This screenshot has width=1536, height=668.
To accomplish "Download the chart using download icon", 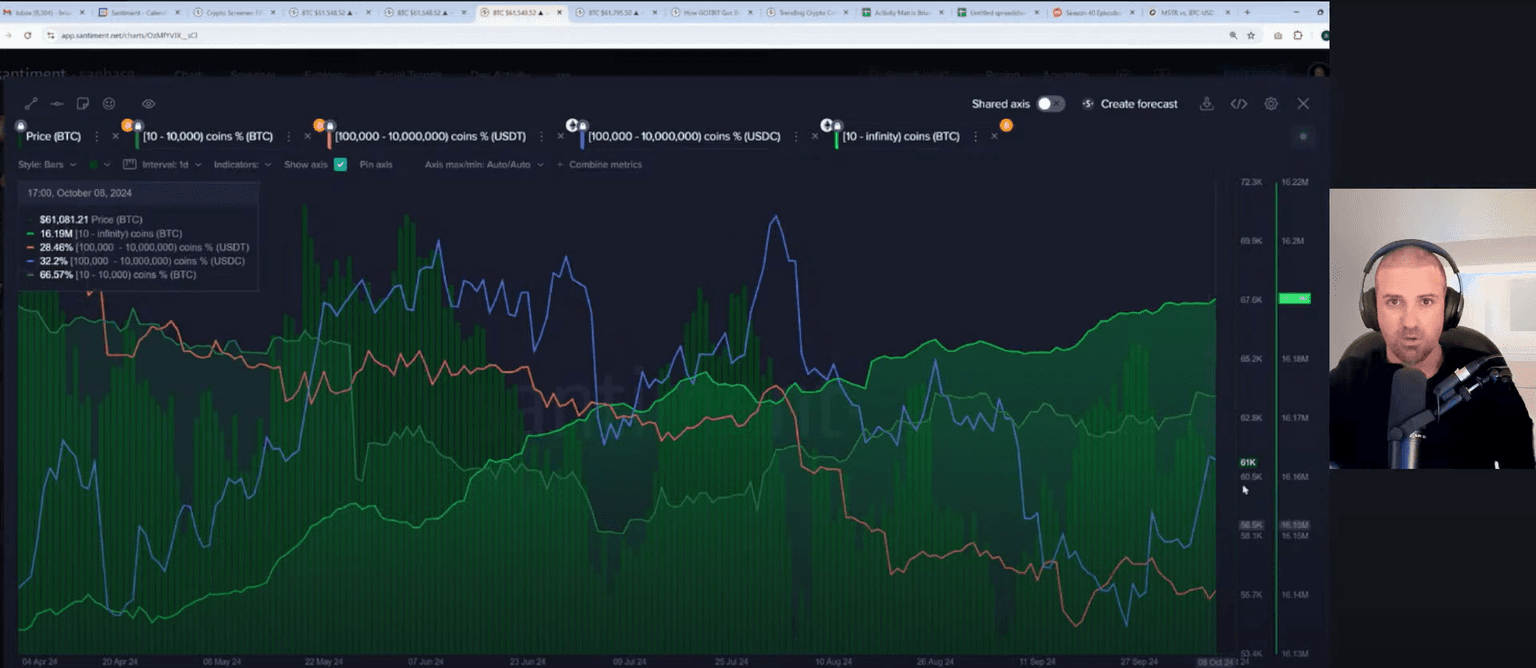I will (x=1207, y=104).
